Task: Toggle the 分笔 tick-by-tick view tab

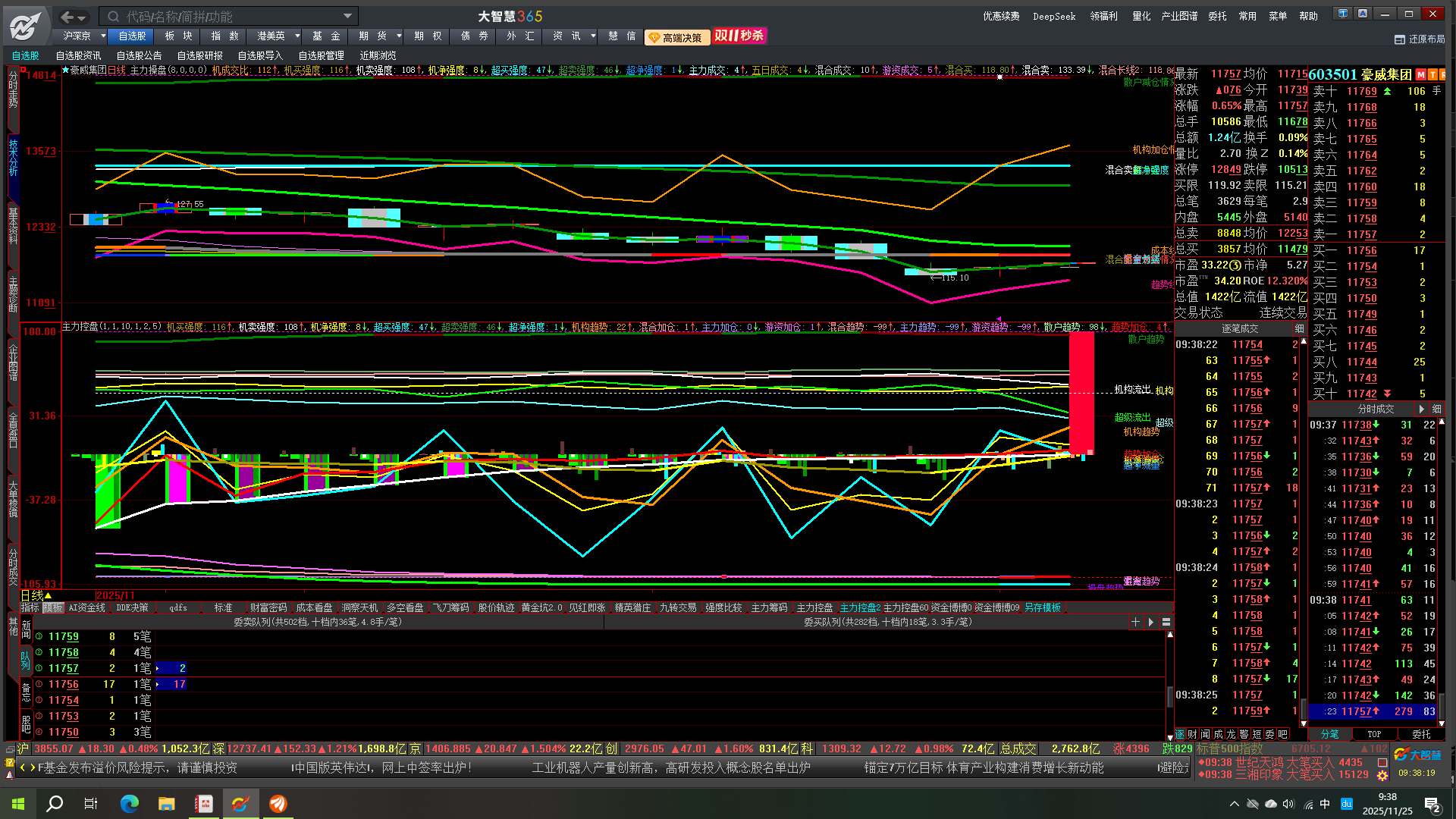Action: pyautogui.click(x=1329, y=734)
